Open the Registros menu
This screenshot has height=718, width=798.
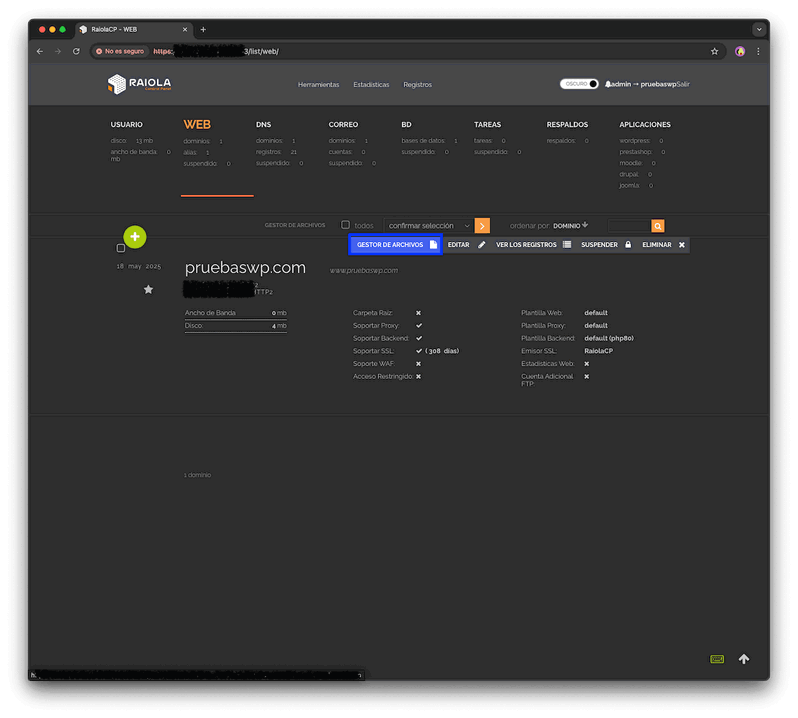[417, 84]
